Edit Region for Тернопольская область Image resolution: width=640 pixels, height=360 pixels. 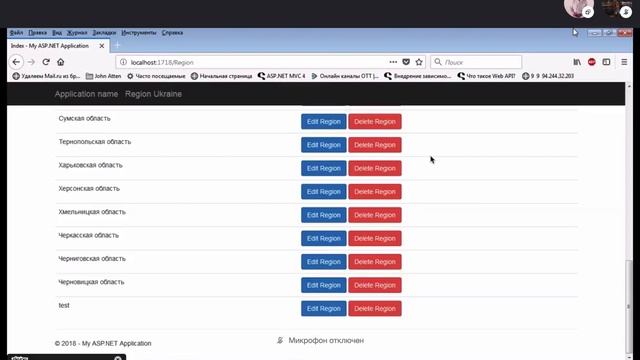pyautogui.click(x=324, y=145)
